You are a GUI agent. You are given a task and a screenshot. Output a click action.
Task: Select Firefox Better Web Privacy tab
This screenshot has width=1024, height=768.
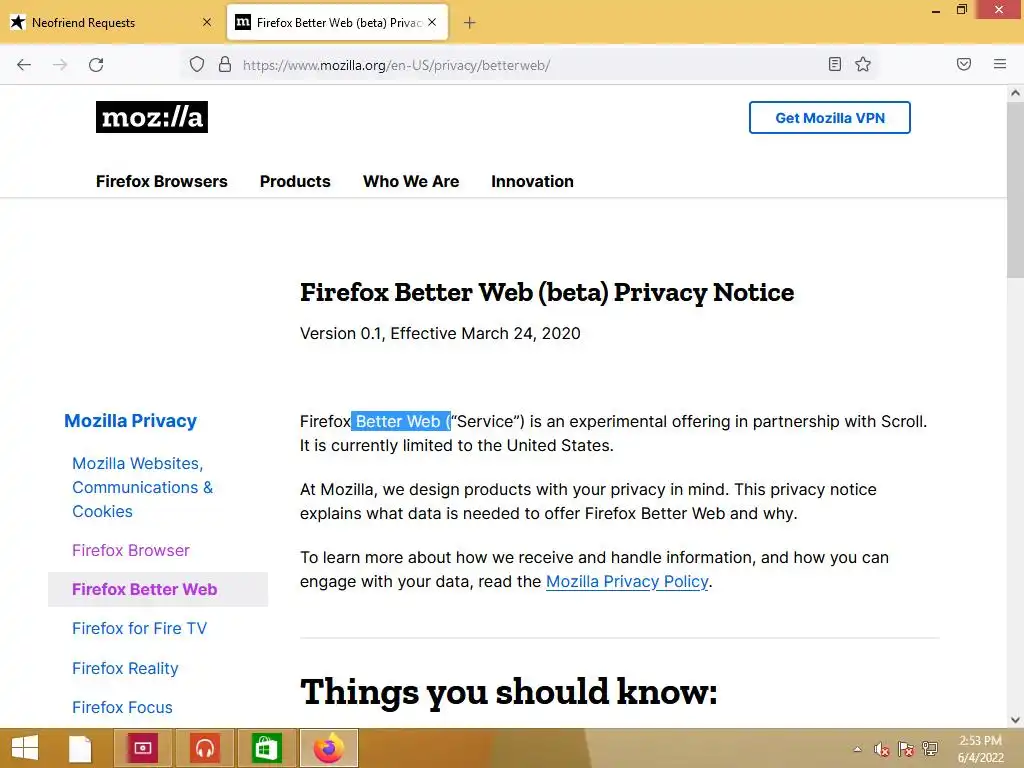[338, 23]
